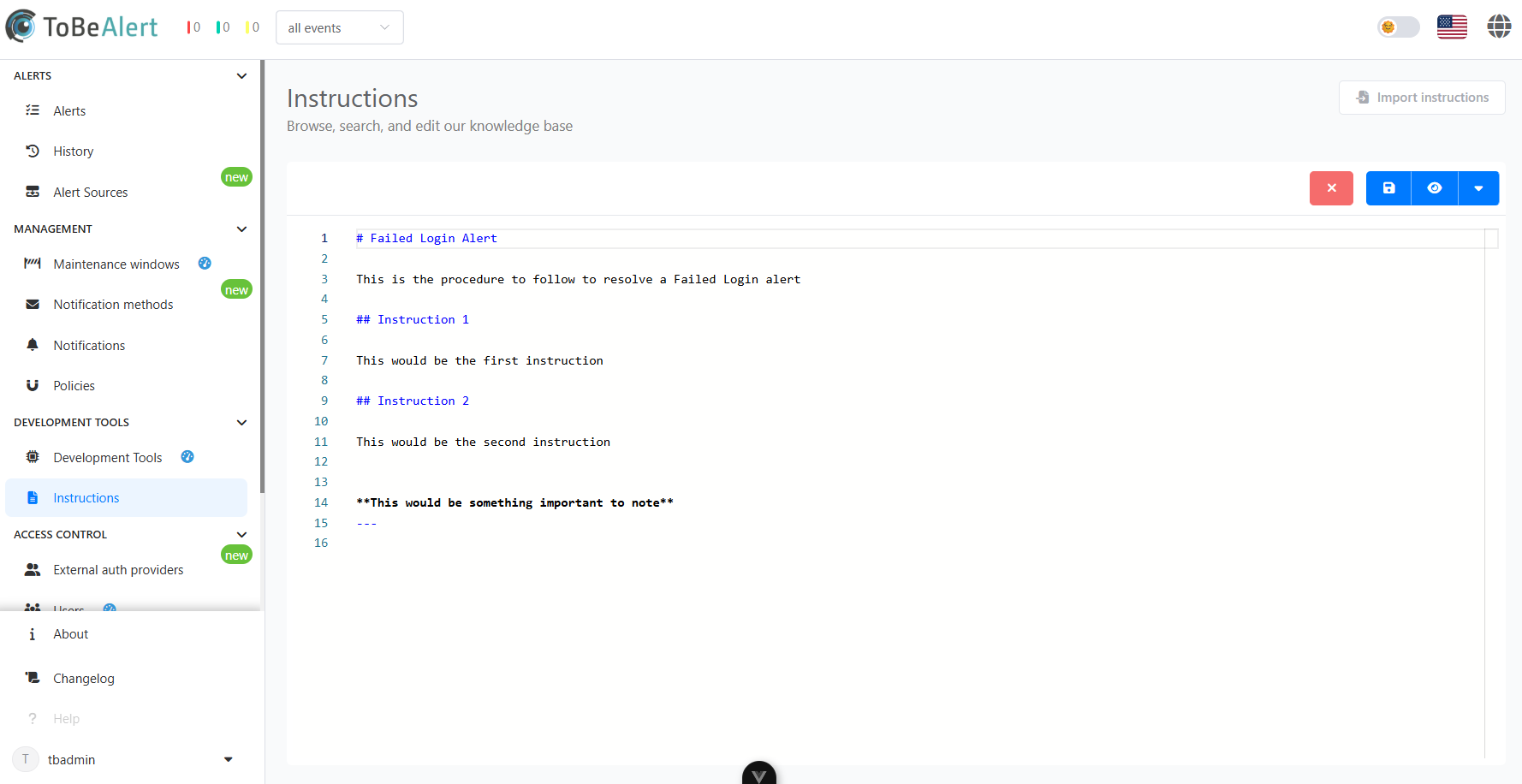The height and width of the screenshot is (784, 1522).
Task: Click the editor vertical scrollbar
Action: click(1491, 492)
